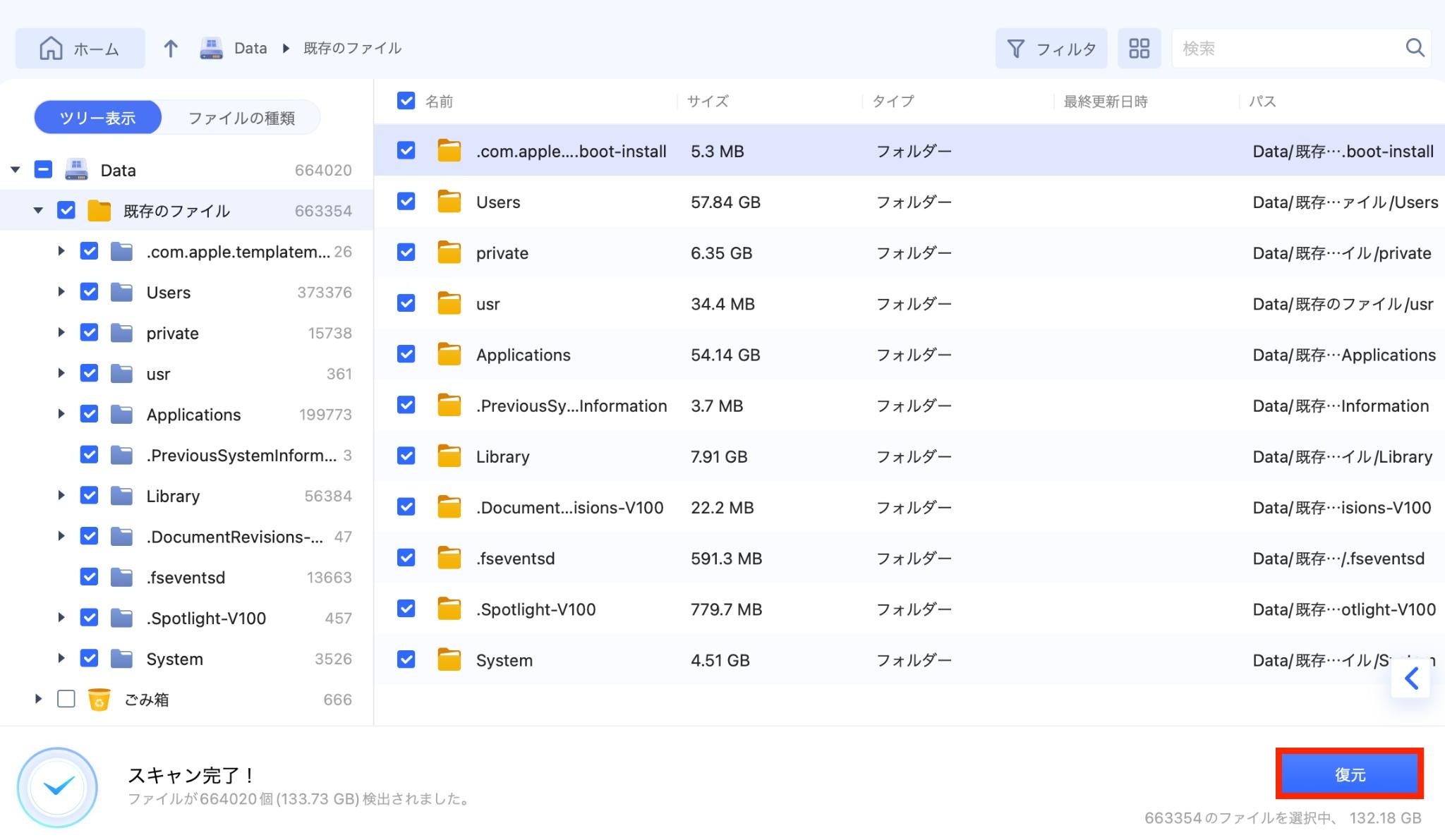Switch to grid view icon
Screen dimensions: 1445x840
(x=1139, y=48)
